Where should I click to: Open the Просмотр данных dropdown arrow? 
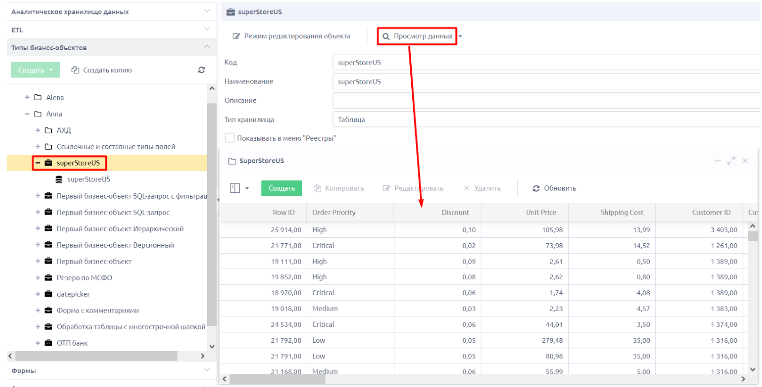(461, 36)
